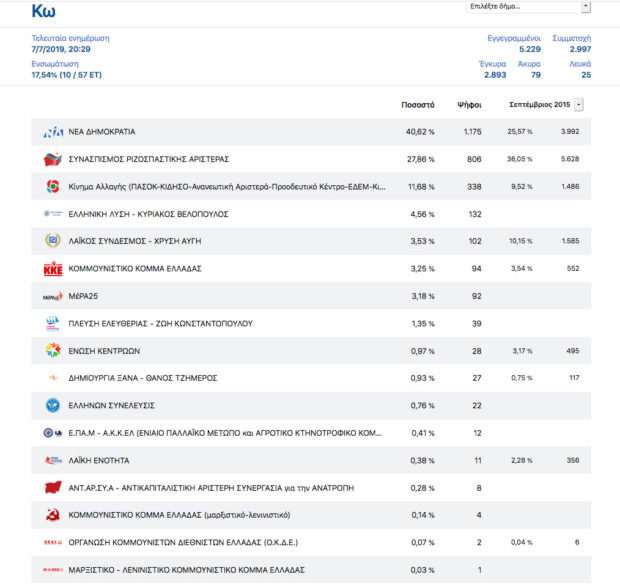Click the Ελληνική Λύση party logo
Viewport: 620px width, 588px height.
tap(53, 214)
